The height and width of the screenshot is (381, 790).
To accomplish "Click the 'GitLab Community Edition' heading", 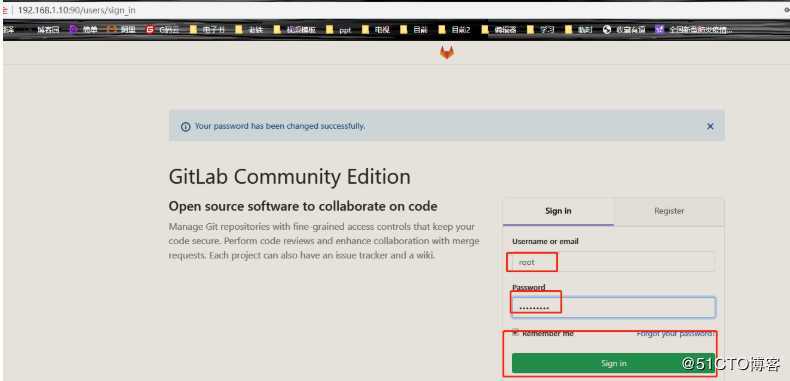I will click(x=290, y=177).
